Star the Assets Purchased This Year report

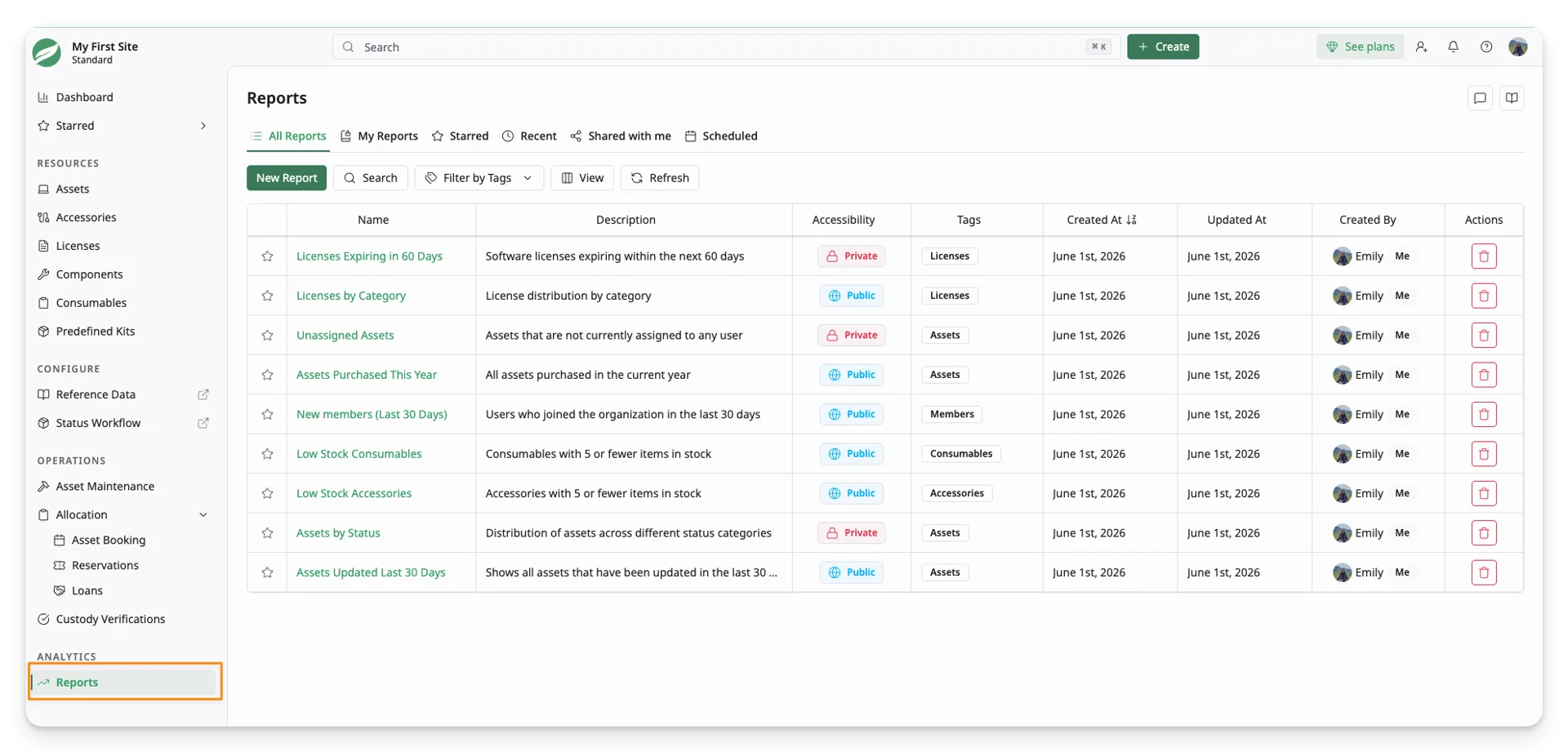(267, 375)
